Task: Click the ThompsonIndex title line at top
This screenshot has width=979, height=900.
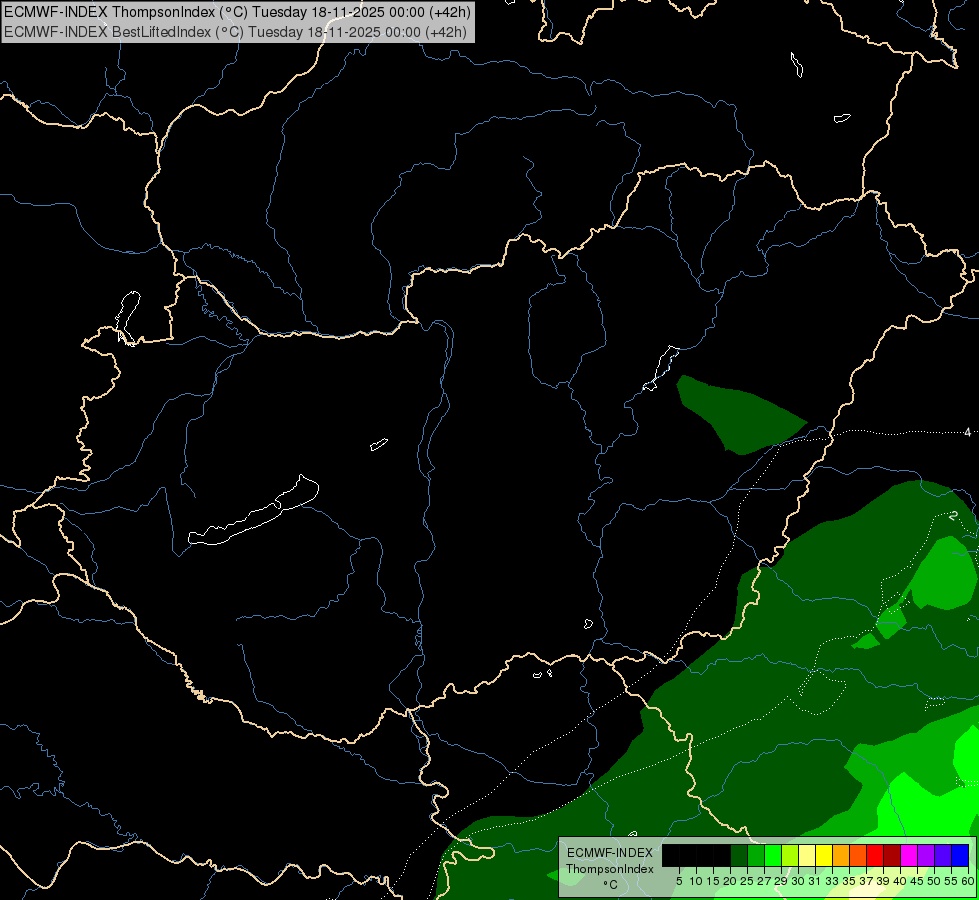Action: (237, 11)
